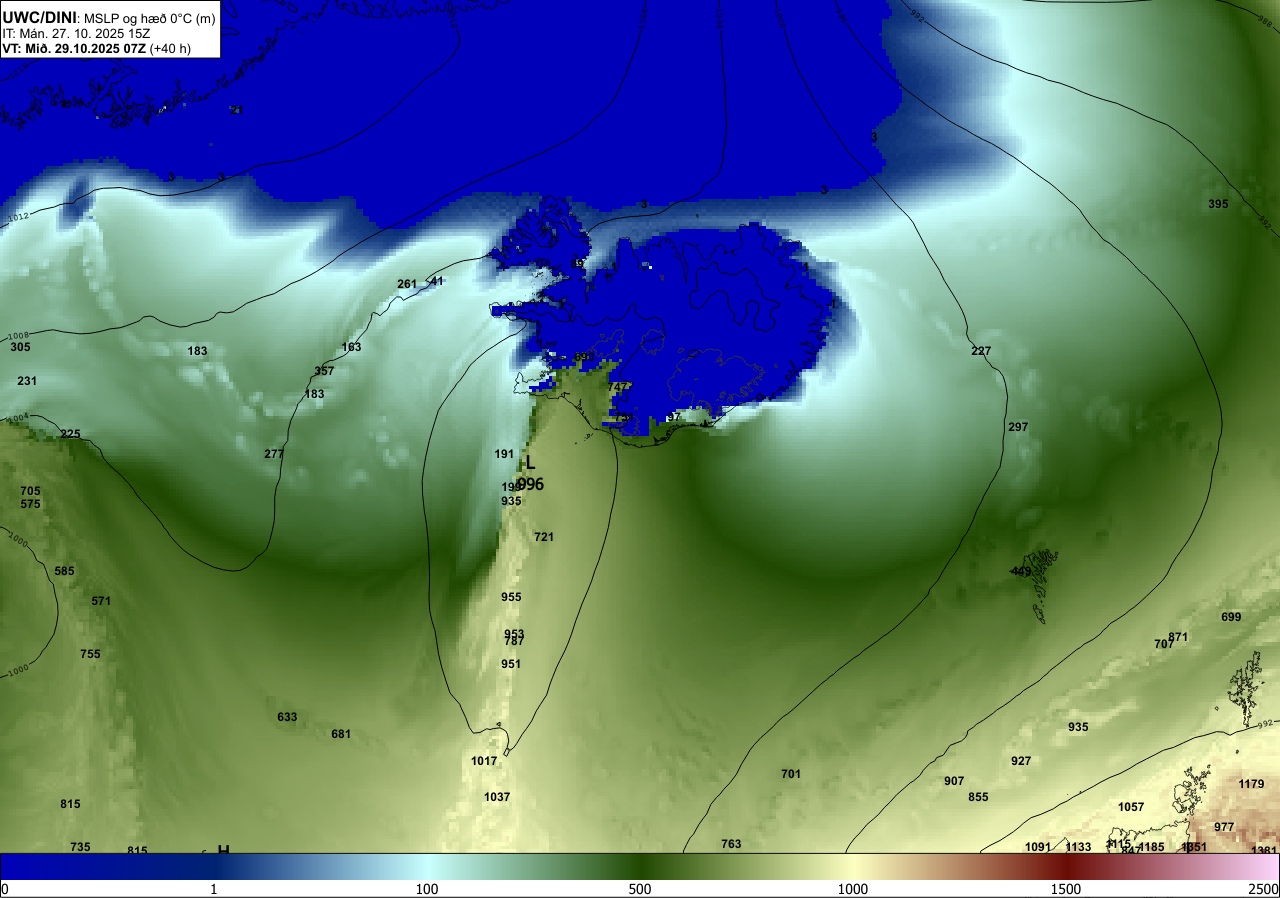Click the 1057 height value
Screen dimensions: 1280x898
click(1131, 807)
